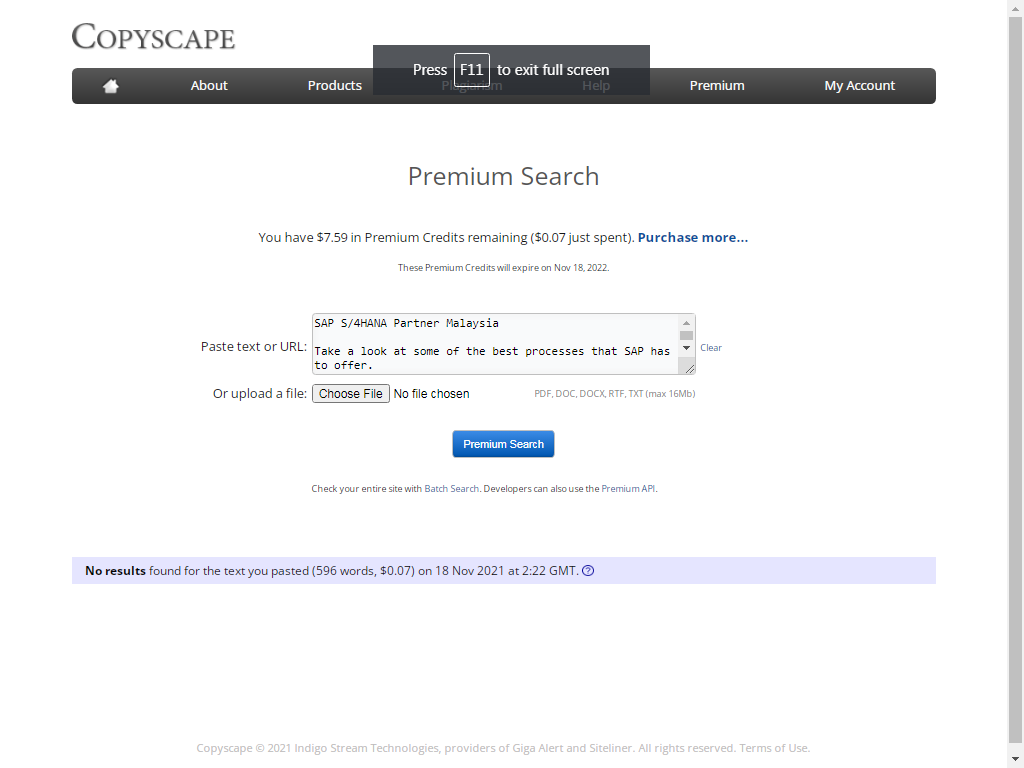Click the page vertical scrollbar thumb

pyautogui.click(x=1016, y=379)
